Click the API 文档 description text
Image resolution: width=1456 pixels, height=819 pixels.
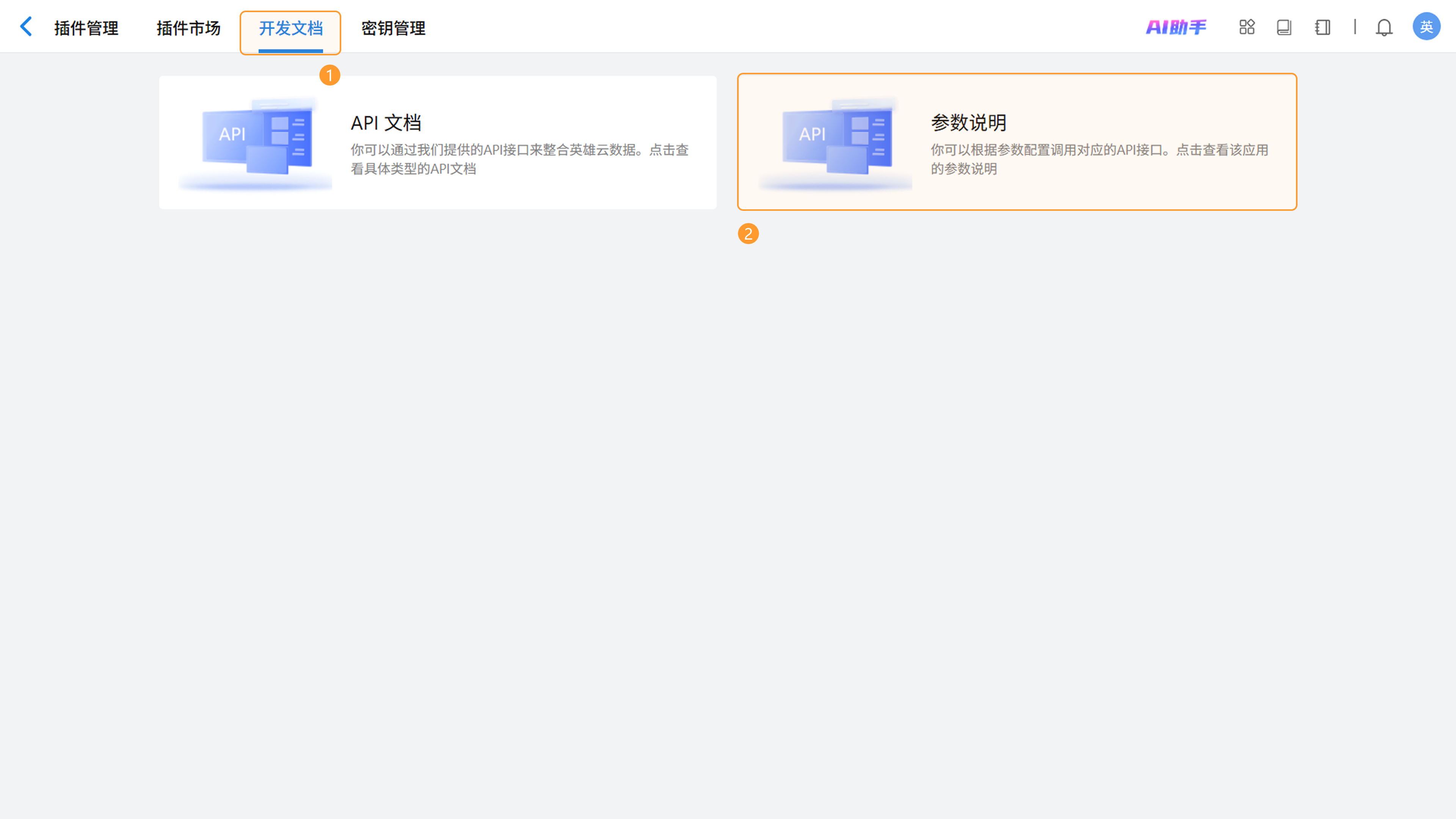pyautogui.click(x=519, y=159)
